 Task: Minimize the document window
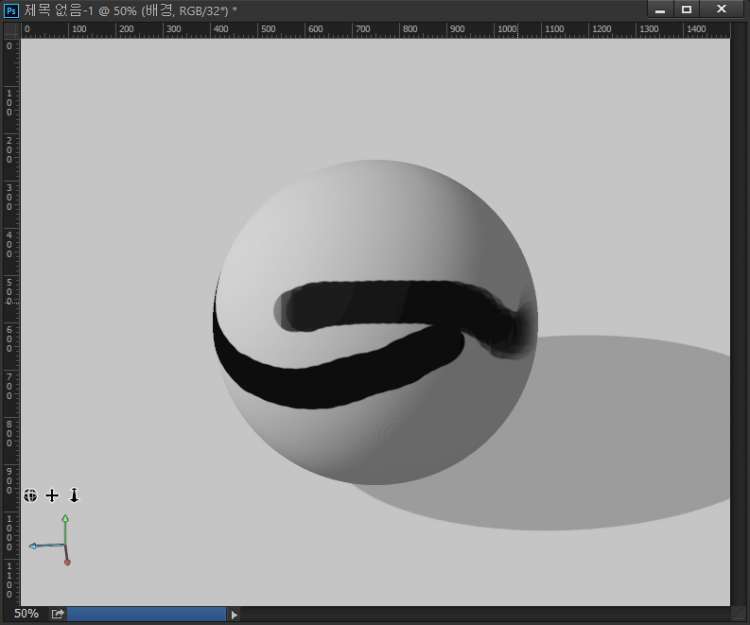[x=660, y=9]
